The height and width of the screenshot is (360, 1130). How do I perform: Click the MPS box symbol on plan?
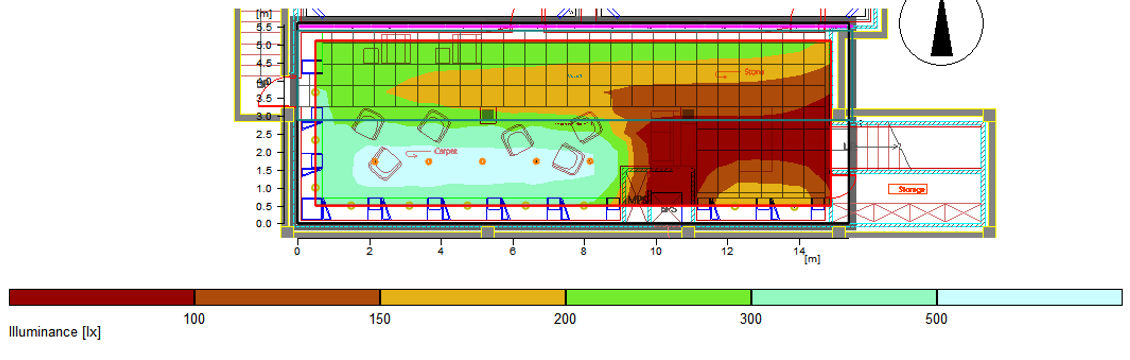pyautogui.click(x=638, y=199)
